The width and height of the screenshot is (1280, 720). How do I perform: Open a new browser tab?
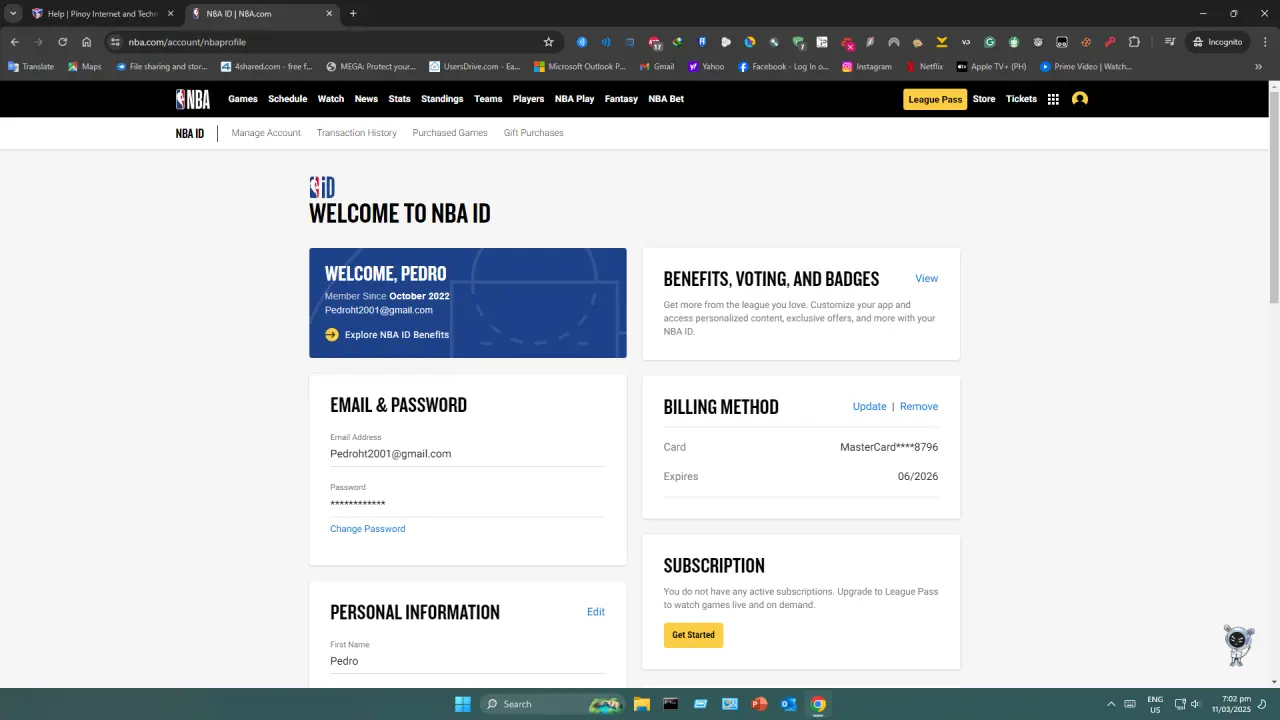click(x=353, y=14)
